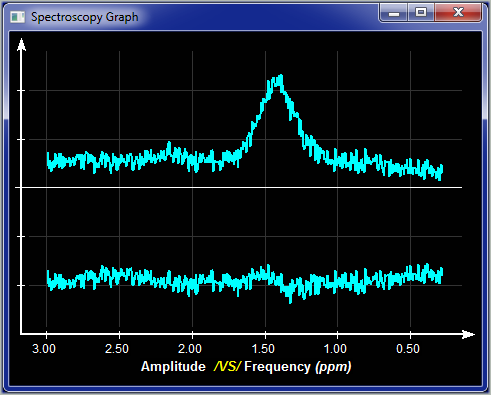Click the 2.00 ppm axis label
This screenshot has height=395, width=491.
[189, 349]
